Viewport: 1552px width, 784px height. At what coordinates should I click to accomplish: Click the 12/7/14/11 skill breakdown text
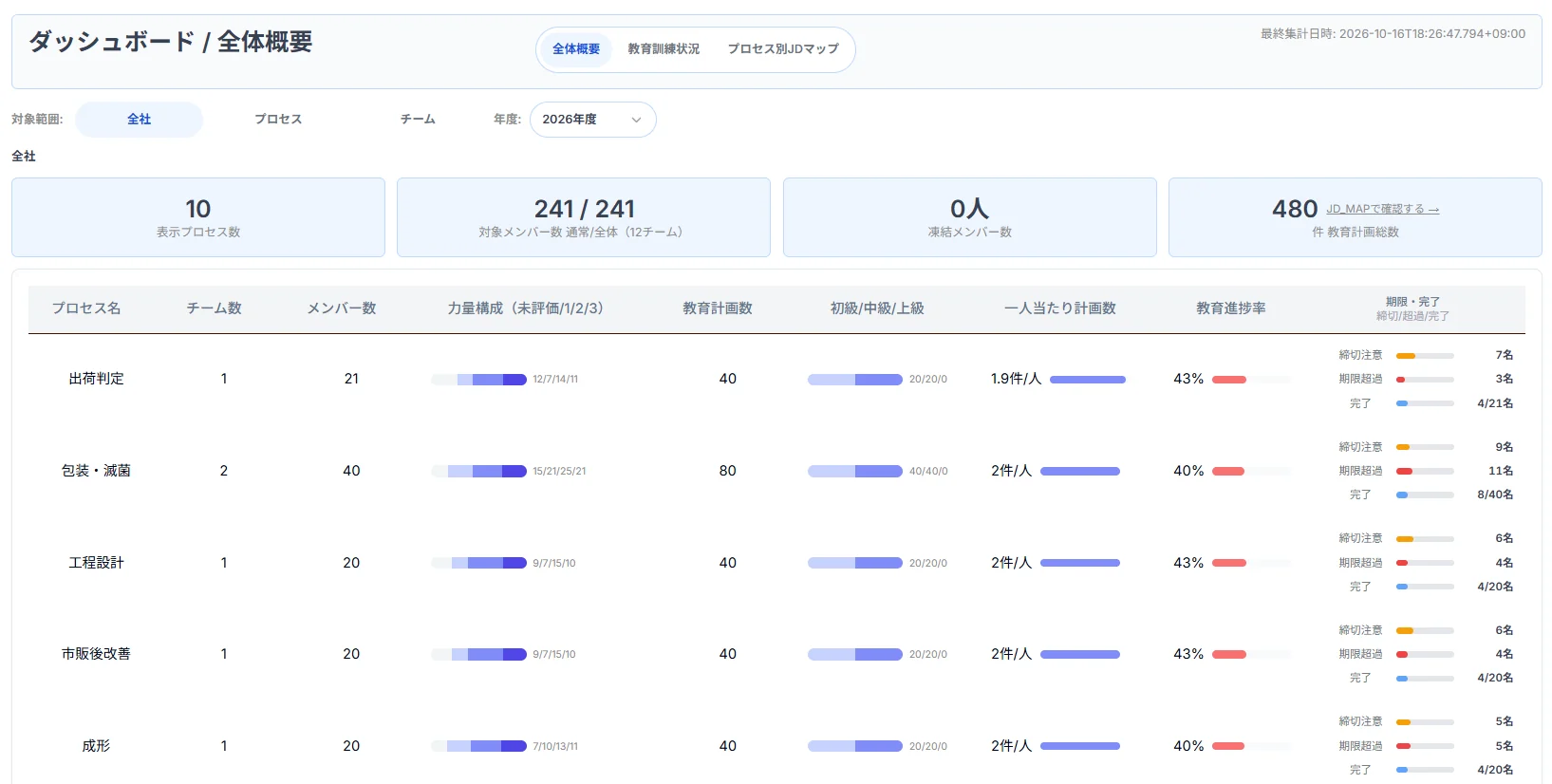click(x=555, y=380)
